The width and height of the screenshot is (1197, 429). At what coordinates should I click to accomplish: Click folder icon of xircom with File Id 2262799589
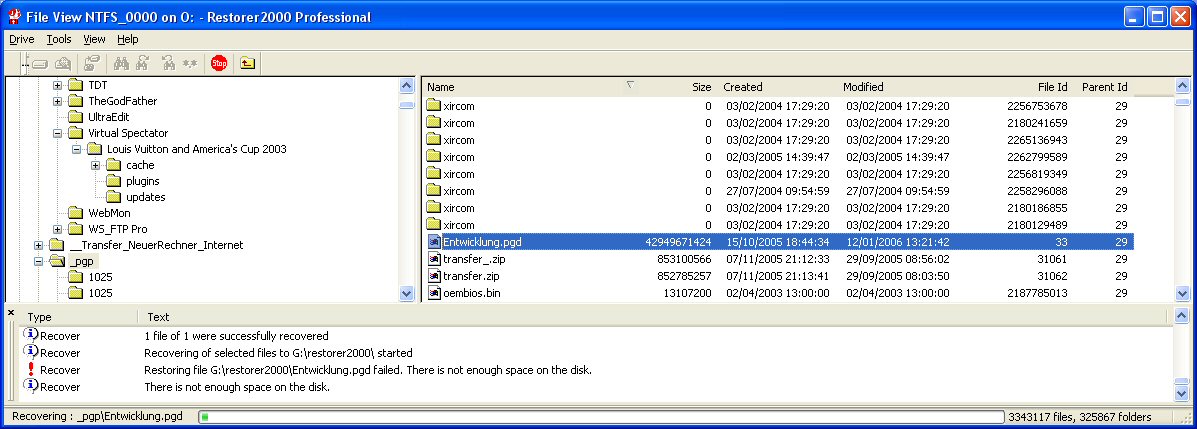434,156
